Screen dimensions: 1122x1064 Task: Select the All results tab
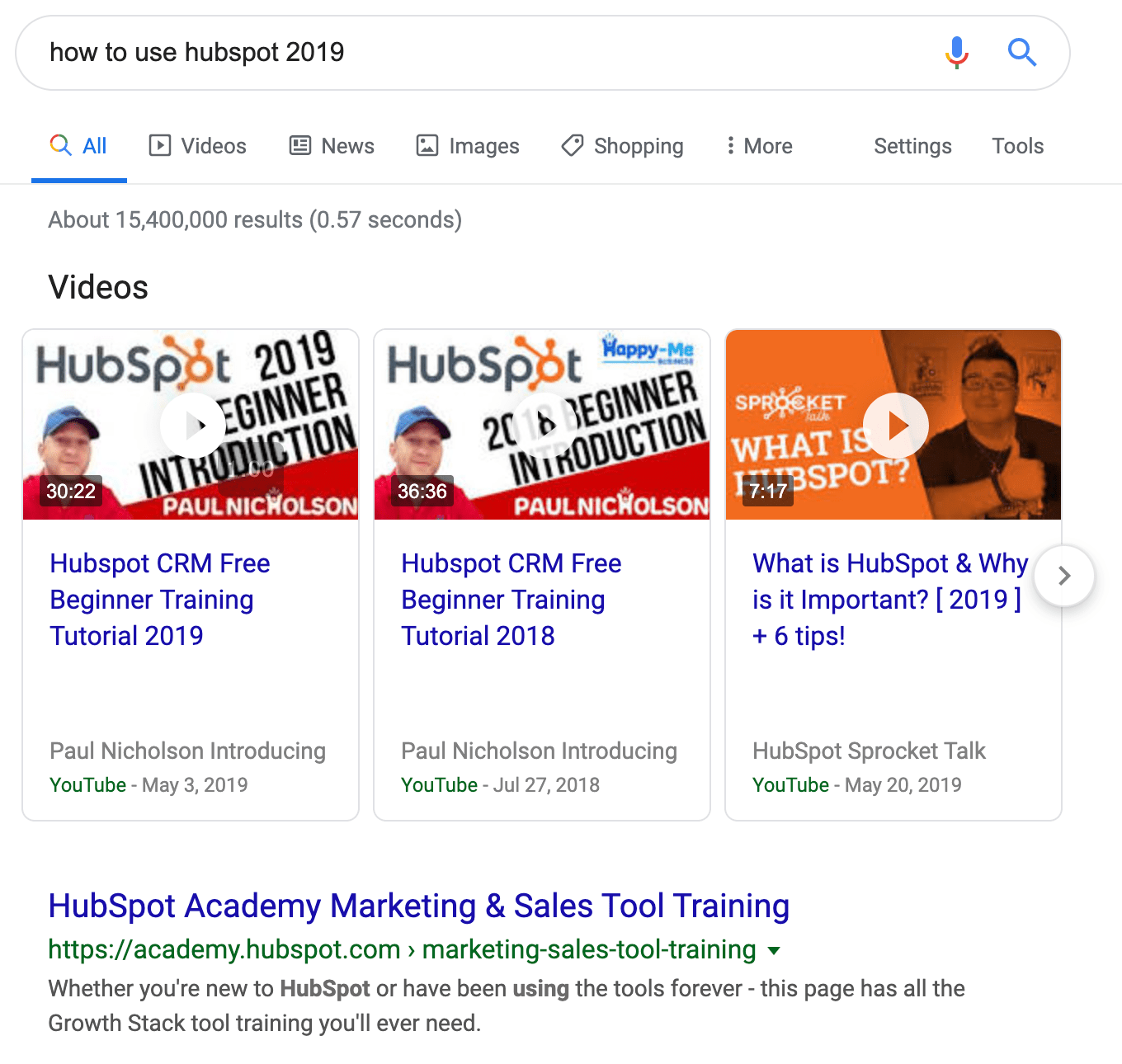point(79,146)
